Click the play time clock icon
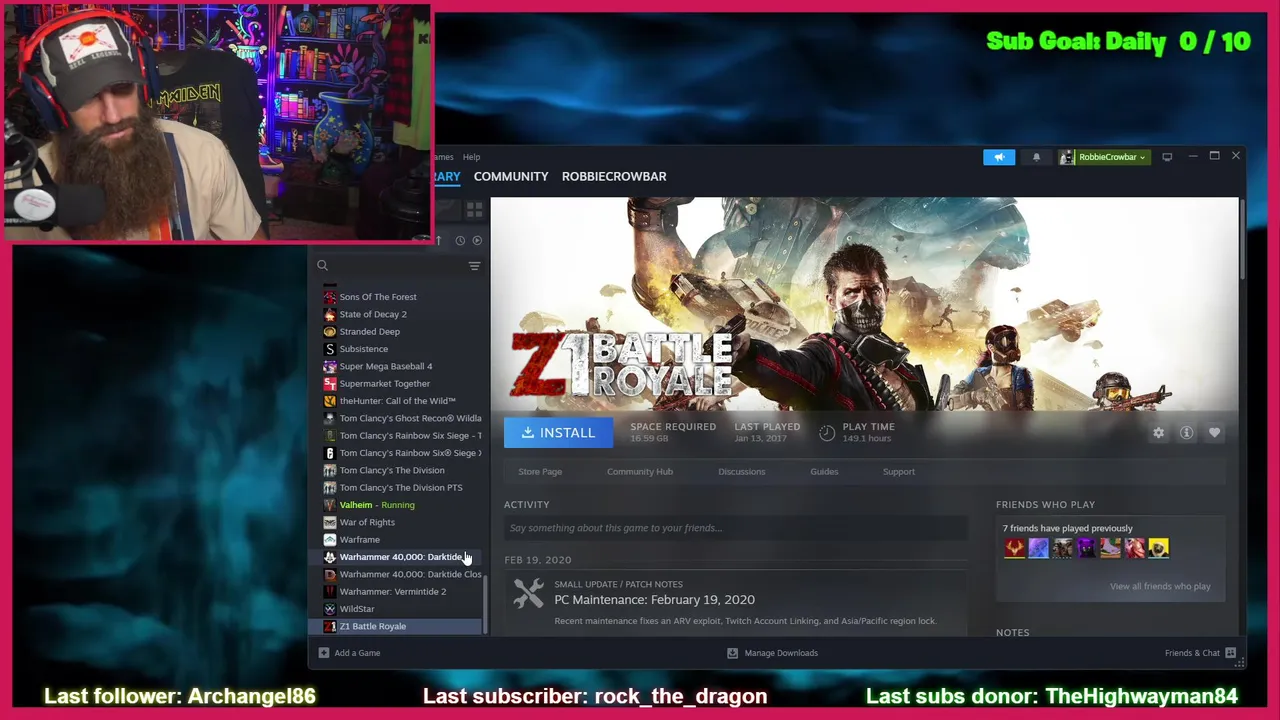This screenshot has width=1280, height=720. coord(827,433)
